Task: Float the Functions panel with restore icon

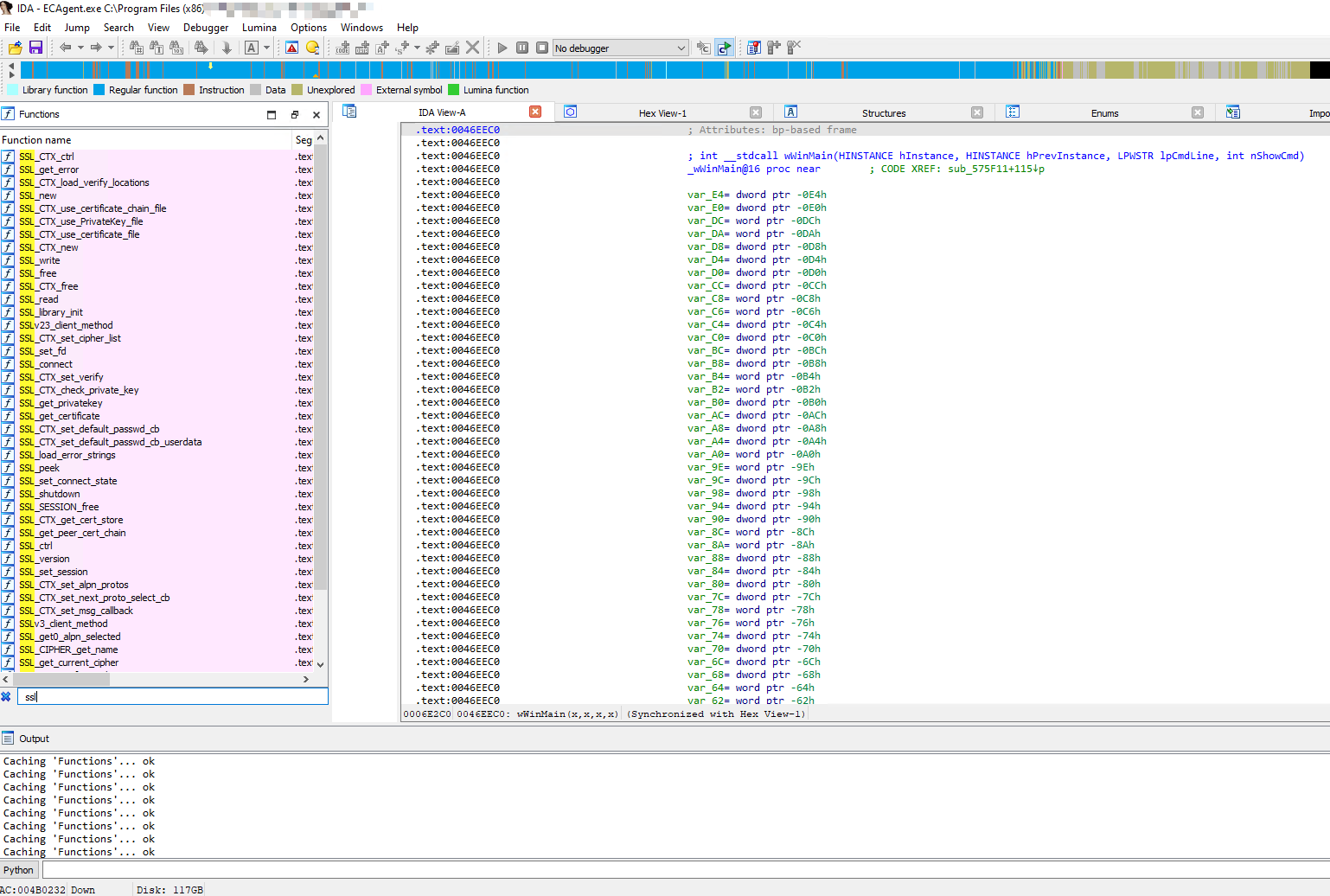Action: (294, 114)
